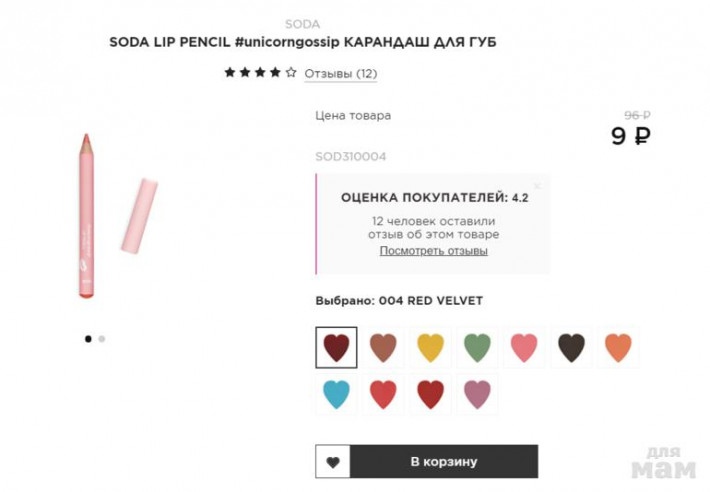Switch to the second product image dot
Viewport: 710px width, 492px height.
click(102, 339)
